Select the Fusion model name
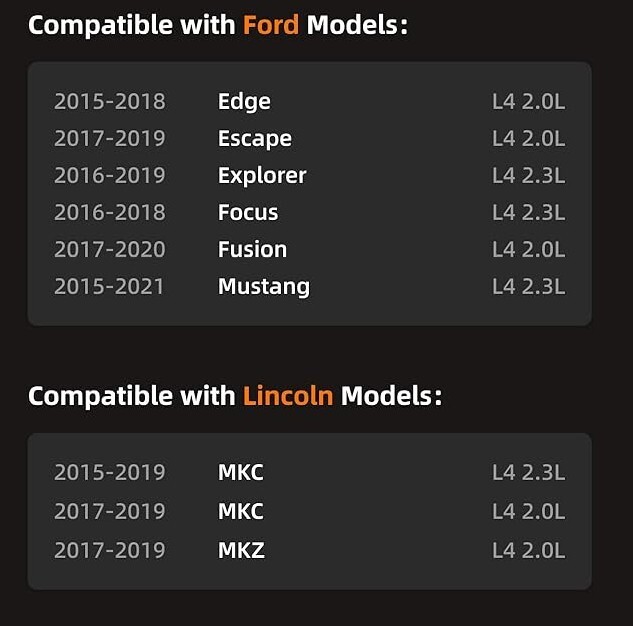 pos(252,249)
